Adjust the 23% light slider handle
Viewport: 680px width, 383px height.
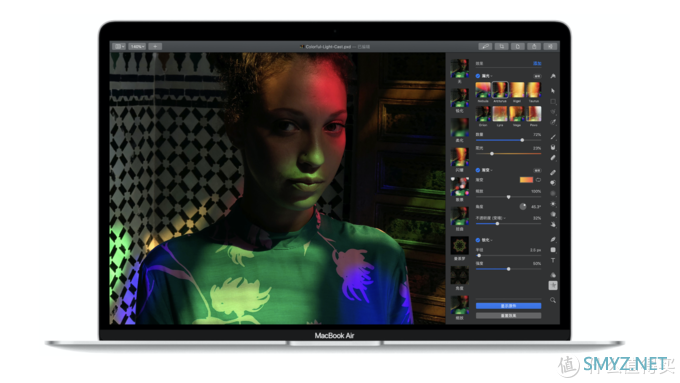[492, 154]
